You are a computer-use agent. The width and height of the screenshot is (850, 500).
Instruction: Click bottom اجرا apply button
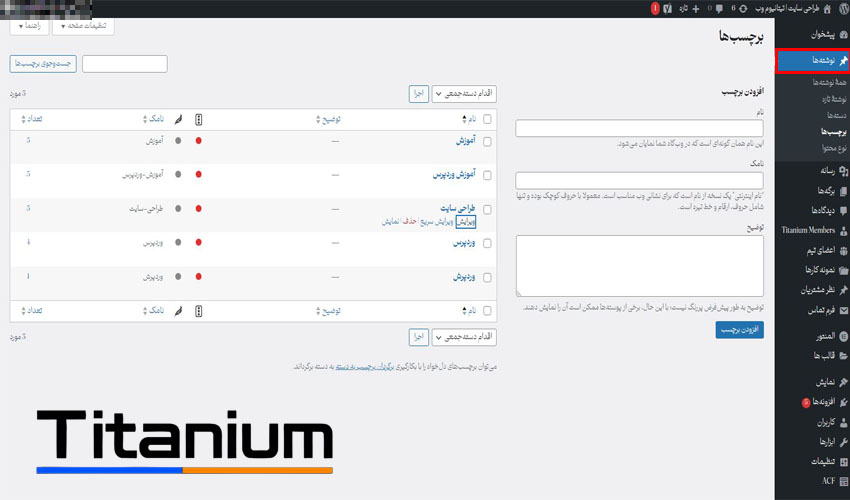[418, 337]
